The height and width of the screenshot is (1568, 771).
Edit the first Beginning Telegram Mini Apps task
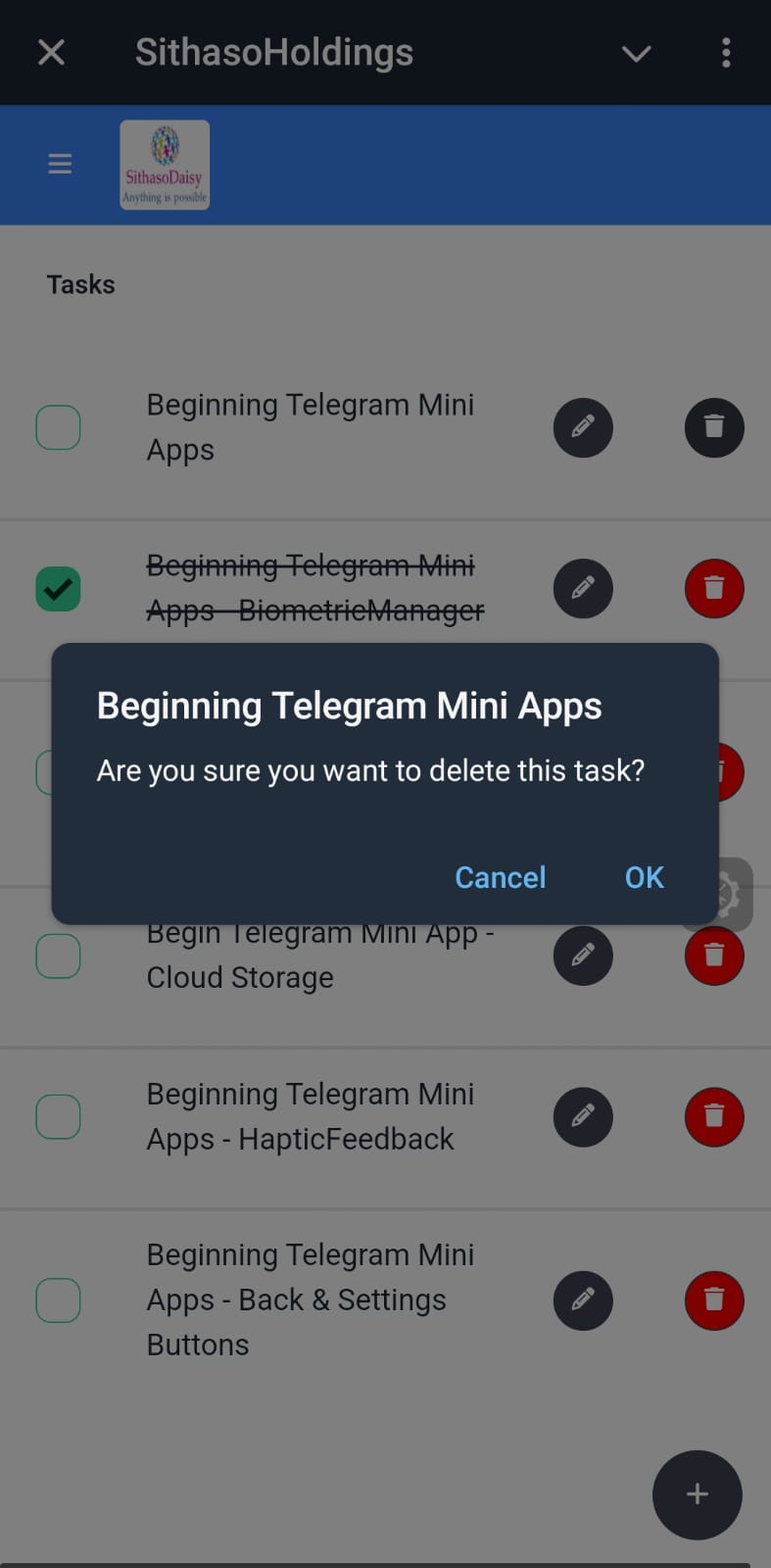(583, 428)
